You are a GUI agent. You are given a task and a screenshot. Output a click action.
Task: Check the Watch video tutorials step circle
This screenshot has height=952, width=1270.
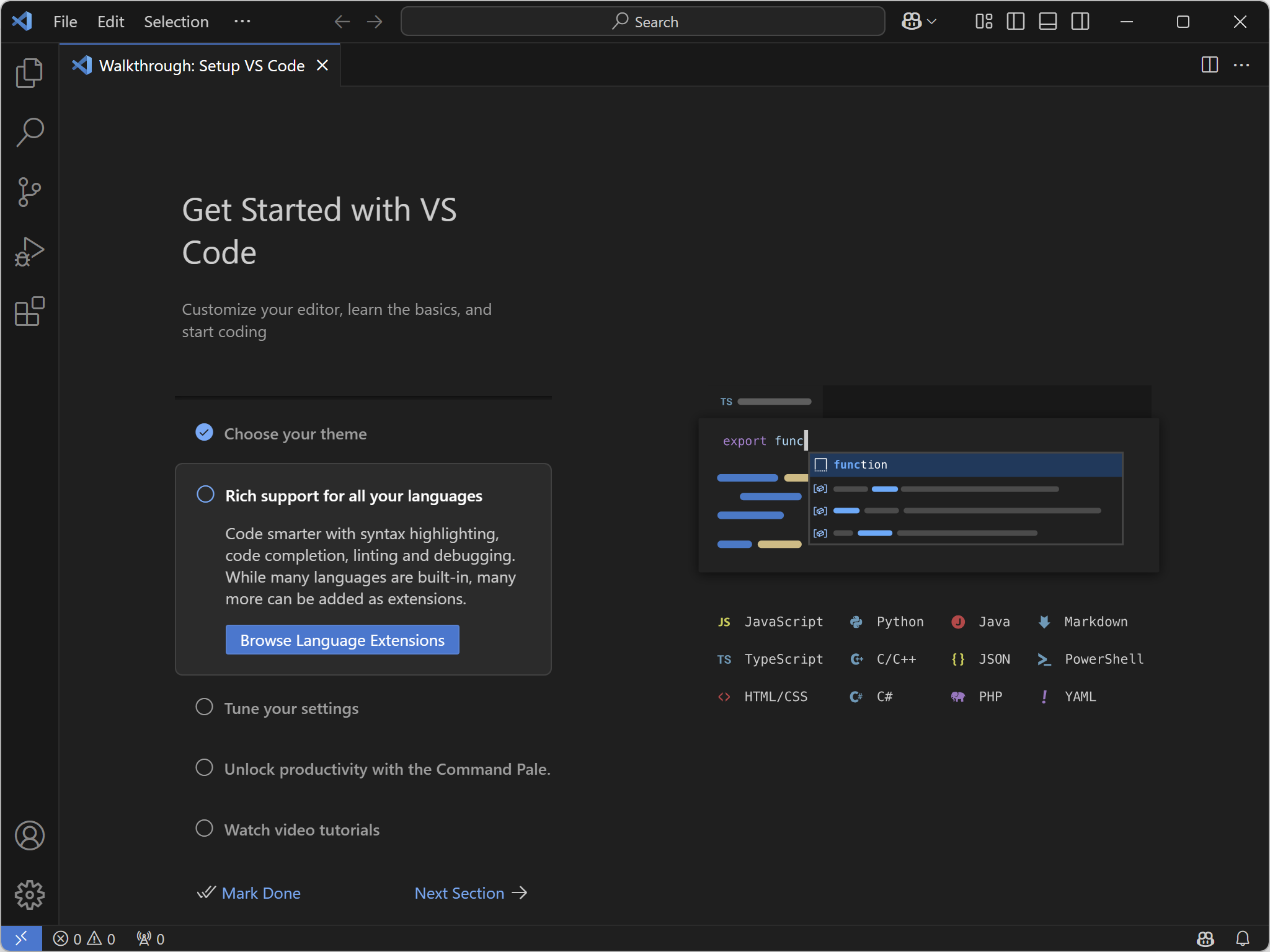tap(204, 829)
